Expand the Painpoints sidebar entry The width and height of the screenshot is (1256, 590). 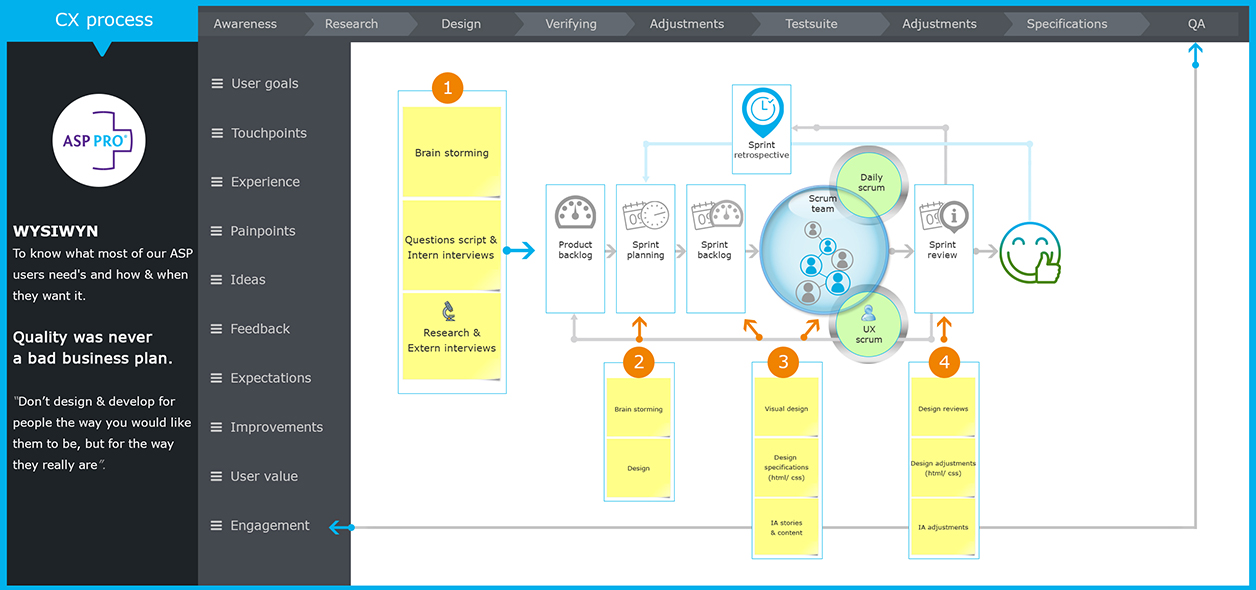(x=262, y=231)
